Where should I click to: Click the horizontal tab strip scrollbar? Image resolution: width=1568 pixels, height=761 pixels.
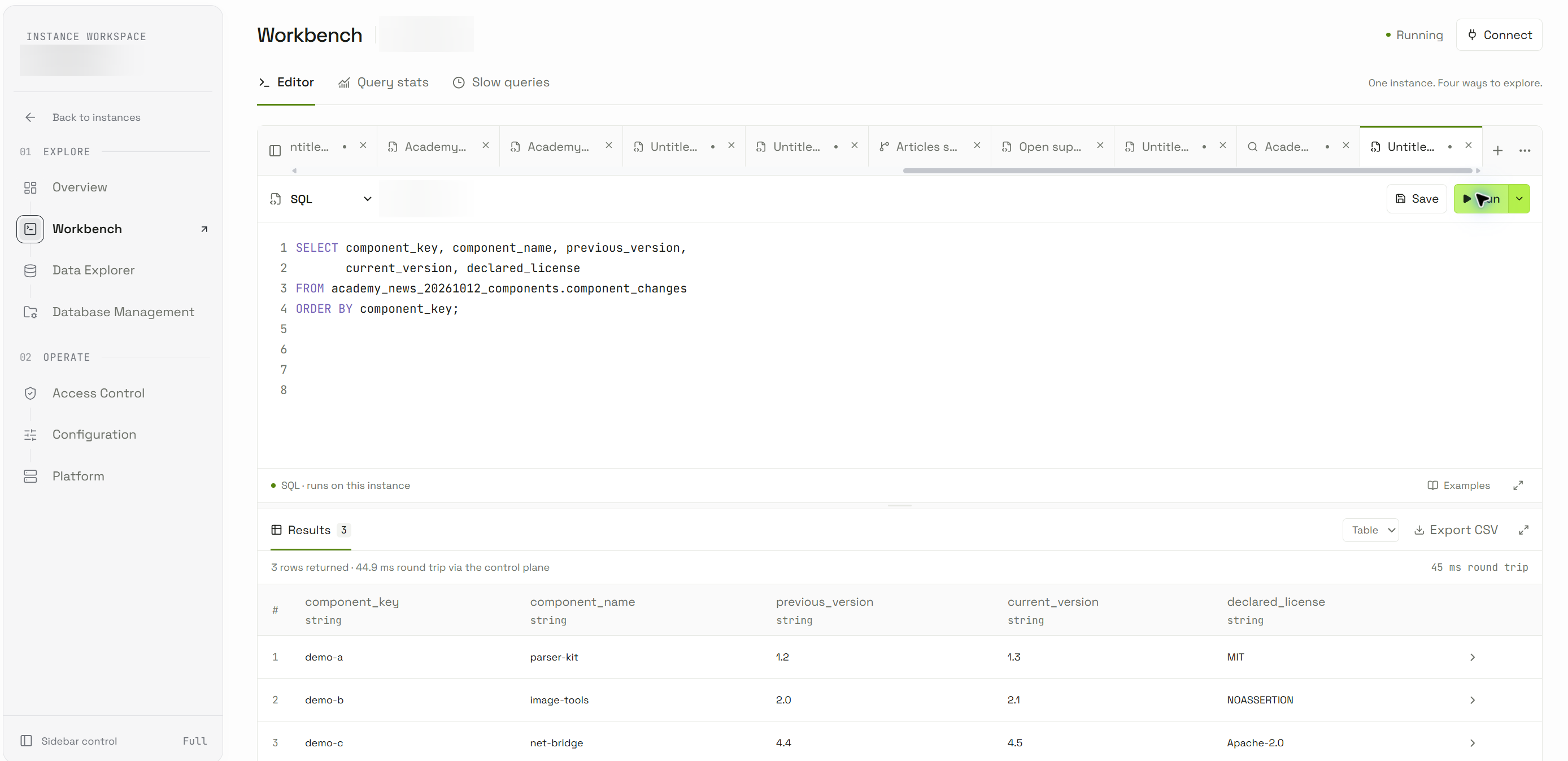(1187, 171)
